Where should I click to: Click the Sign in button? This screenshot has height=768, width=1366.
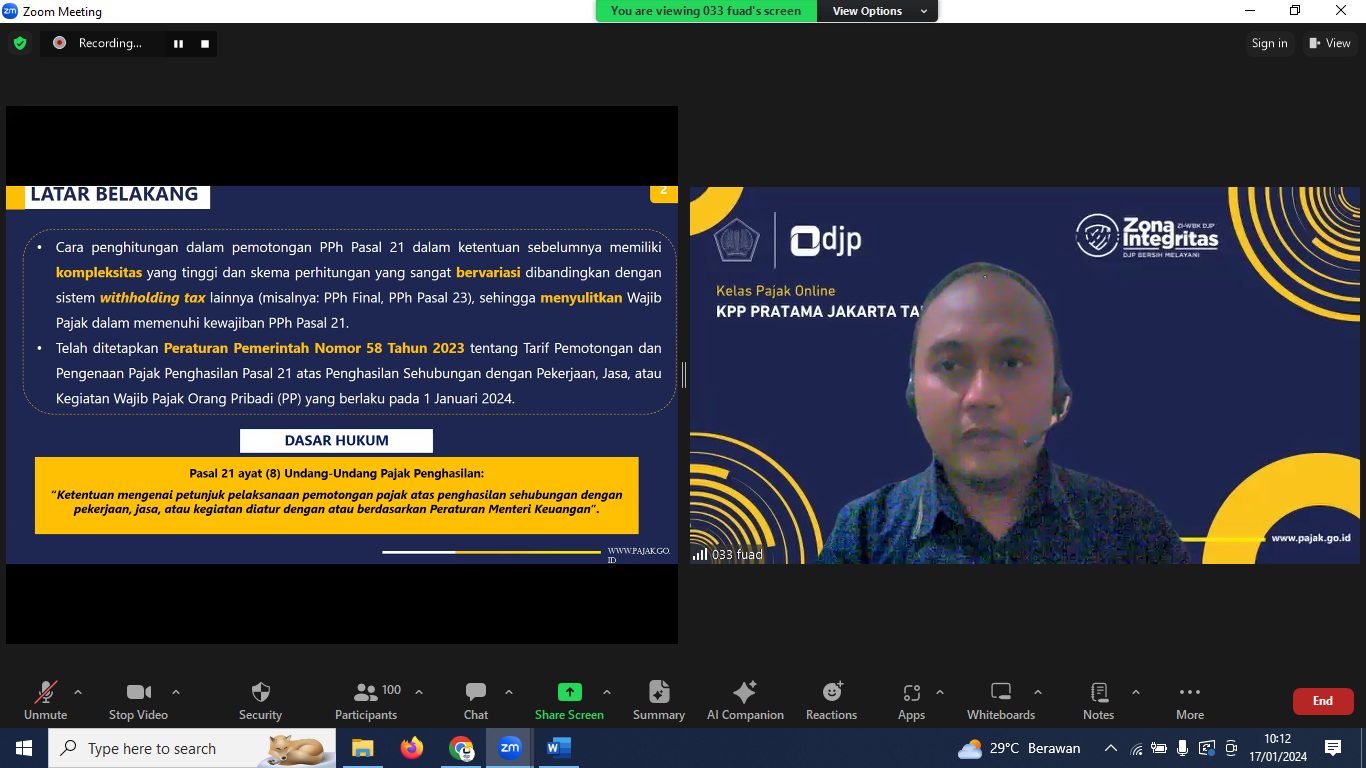1269,43
